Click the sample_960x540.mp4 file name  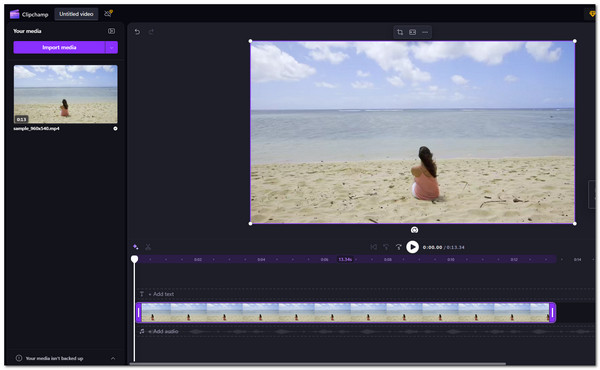click(36, 129)
